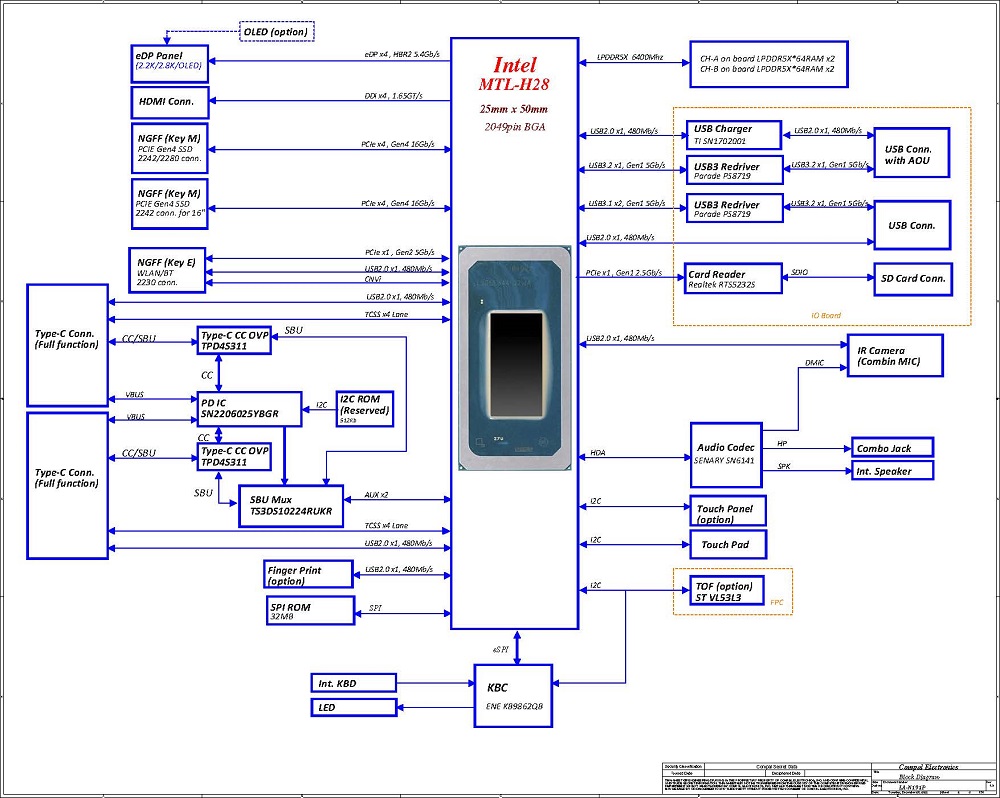Click the 'eSPI' label above KBC
The width and height of the screenshot is (1000, 798).
[501, 649]
